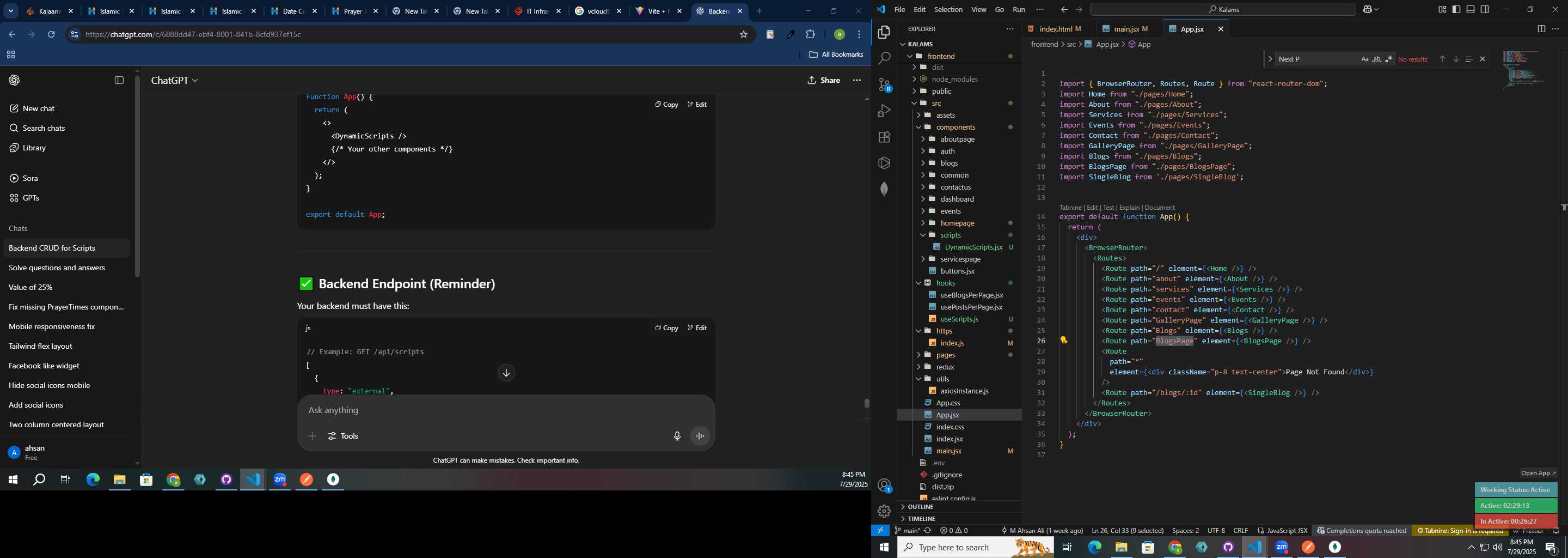Open the Accounts icon in VS Code activity bar
The width and height of the screenshot is (1568, 558).
[x=884, y=486]
